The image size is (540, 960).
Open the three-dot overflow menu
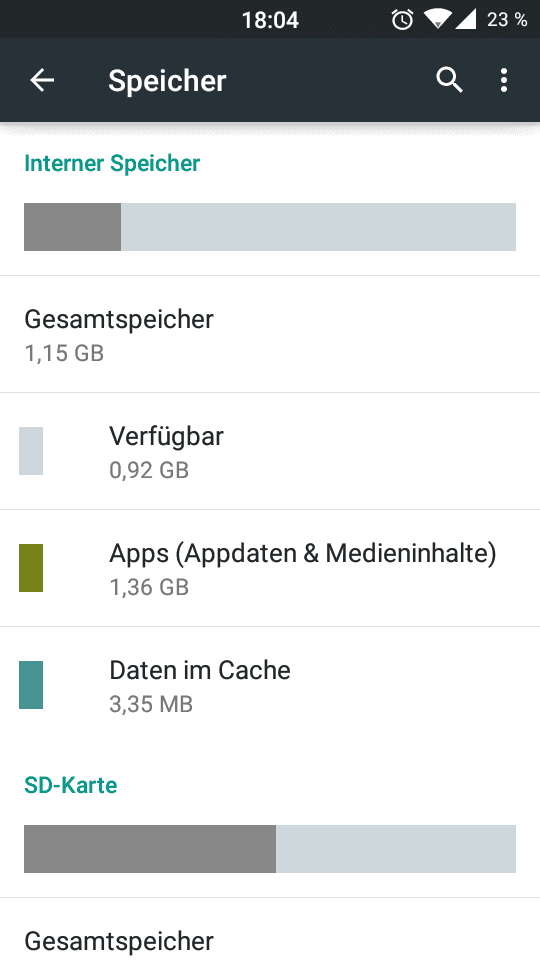click(x=503, y=80)
